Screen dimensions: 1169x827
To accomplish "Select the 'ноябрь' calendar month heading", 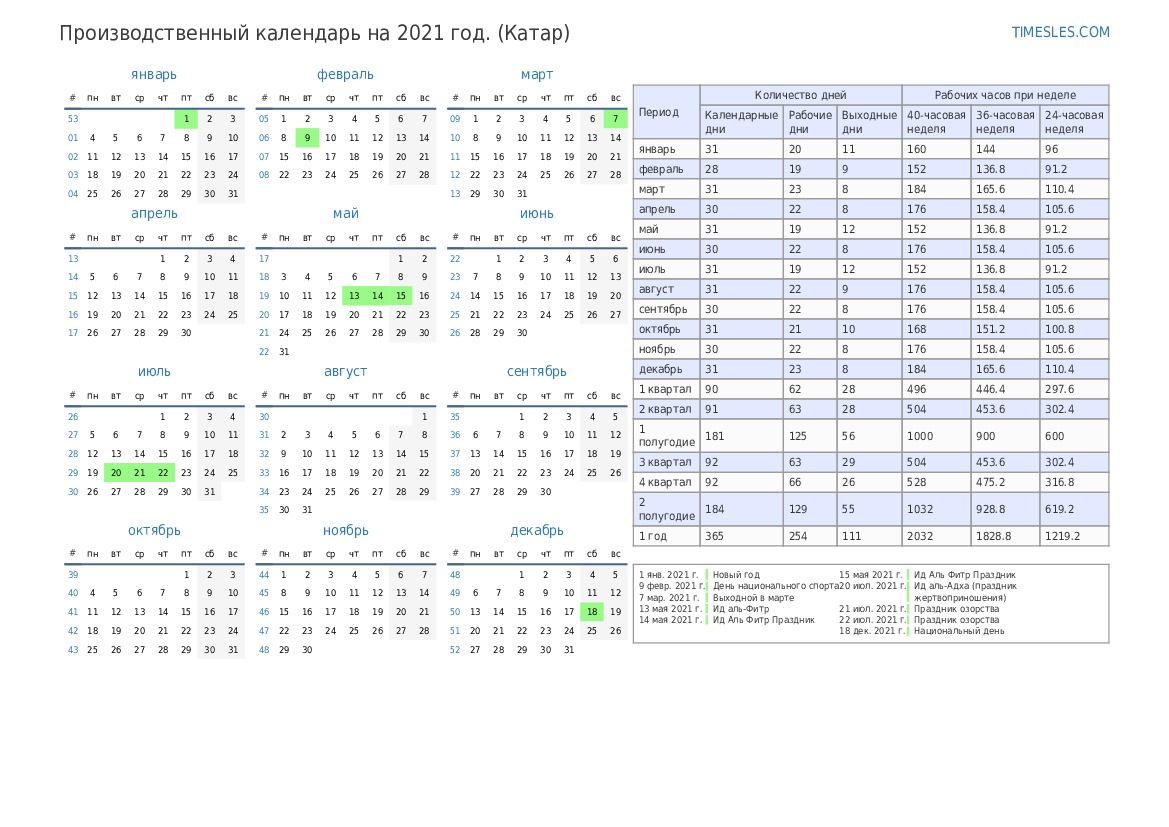I will tap(346, 530).
